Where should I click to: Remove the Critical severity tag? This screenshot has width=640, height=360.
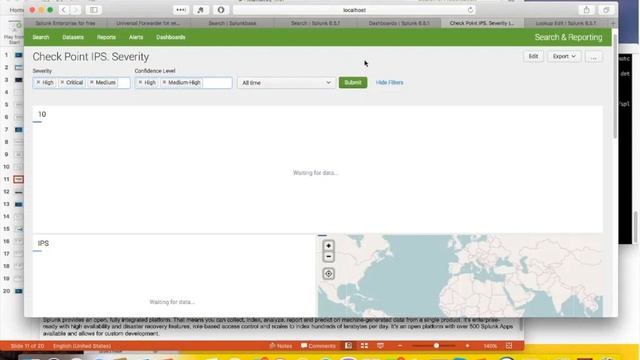pyautogui.click(x=62, y=82)
